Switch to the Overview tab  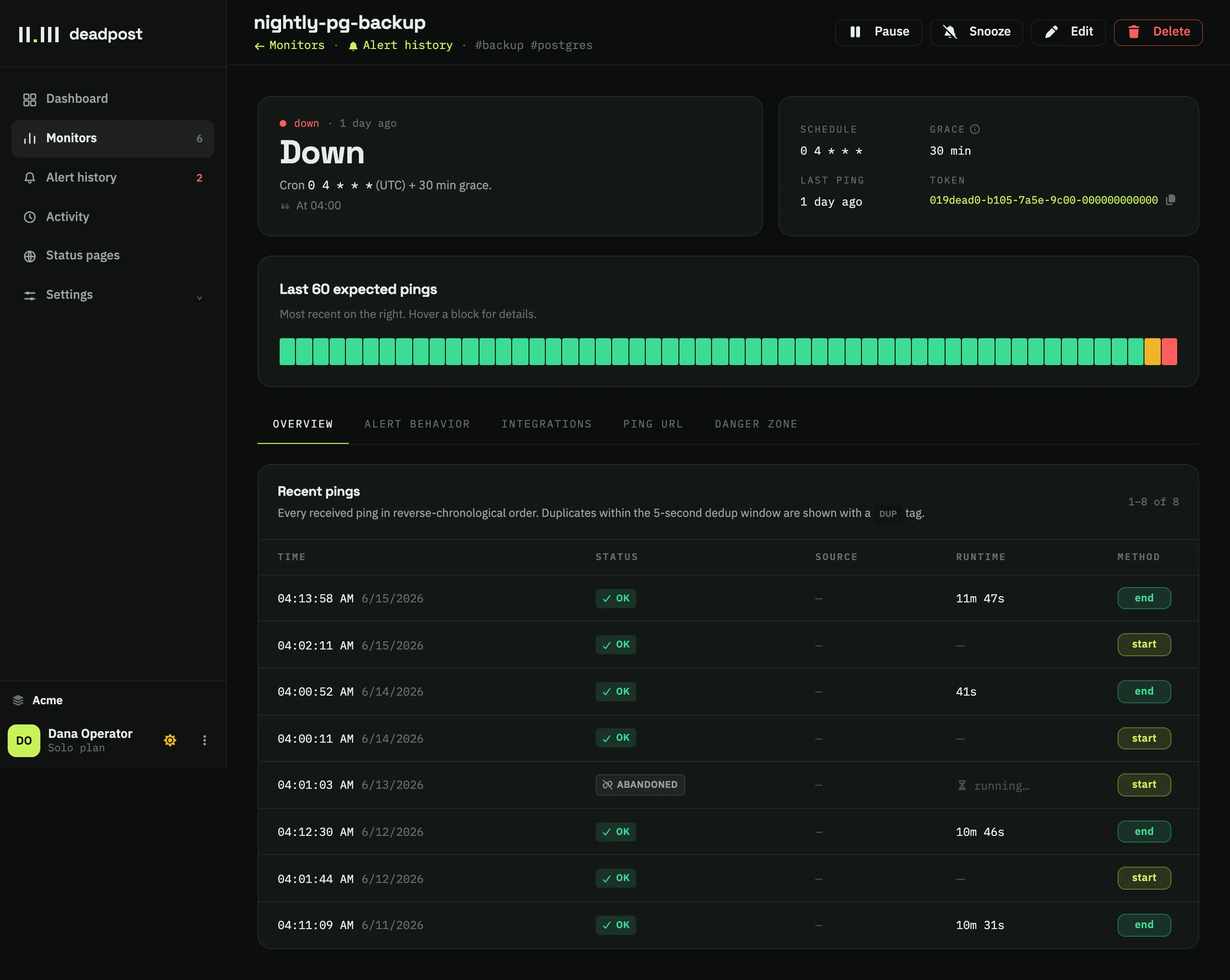(x=303, y=424)
